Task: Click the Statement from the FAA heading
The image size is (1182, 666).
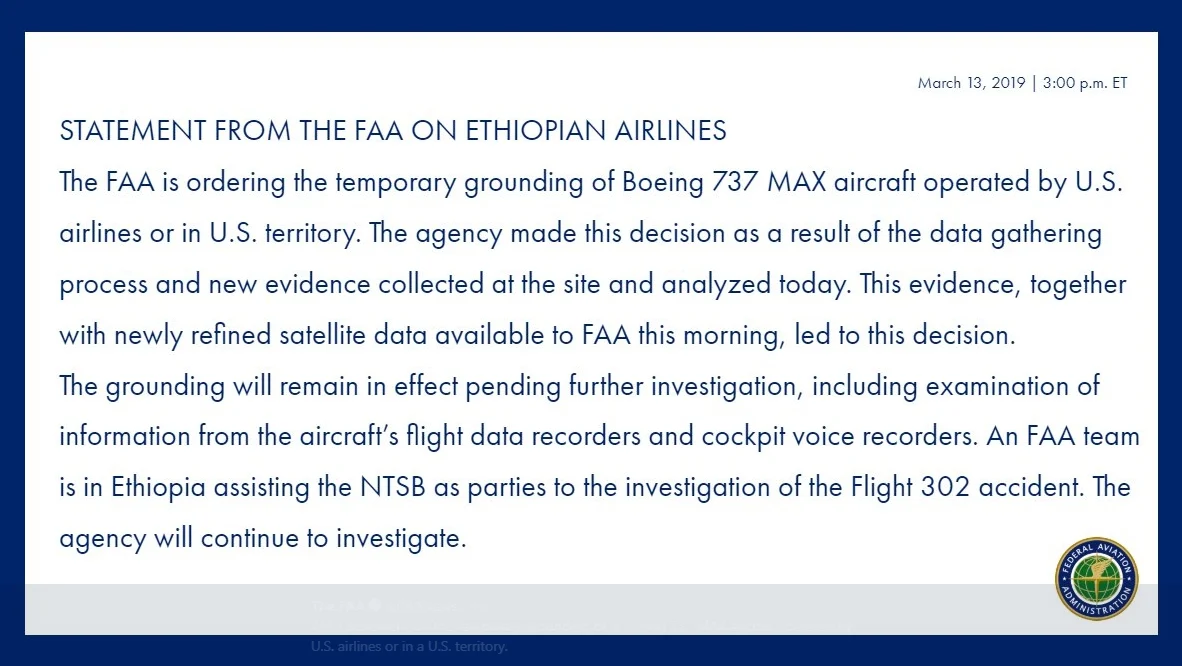Action: point(393,130)
